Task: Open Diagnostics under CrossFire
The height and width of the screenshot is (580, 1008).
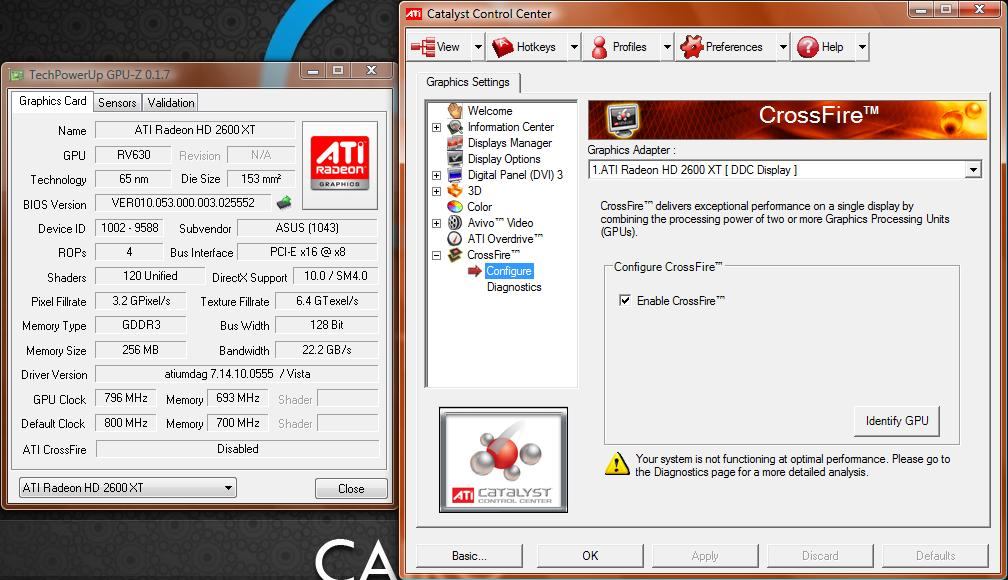Action: point(514,287)
